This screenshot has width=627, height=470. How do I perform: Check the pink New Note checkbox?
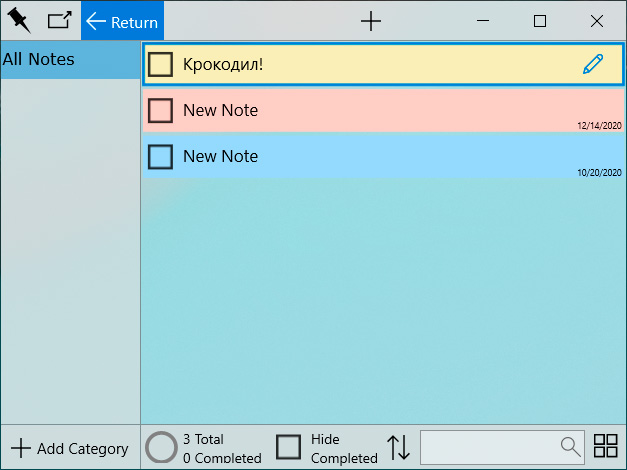tap(161, 110)
